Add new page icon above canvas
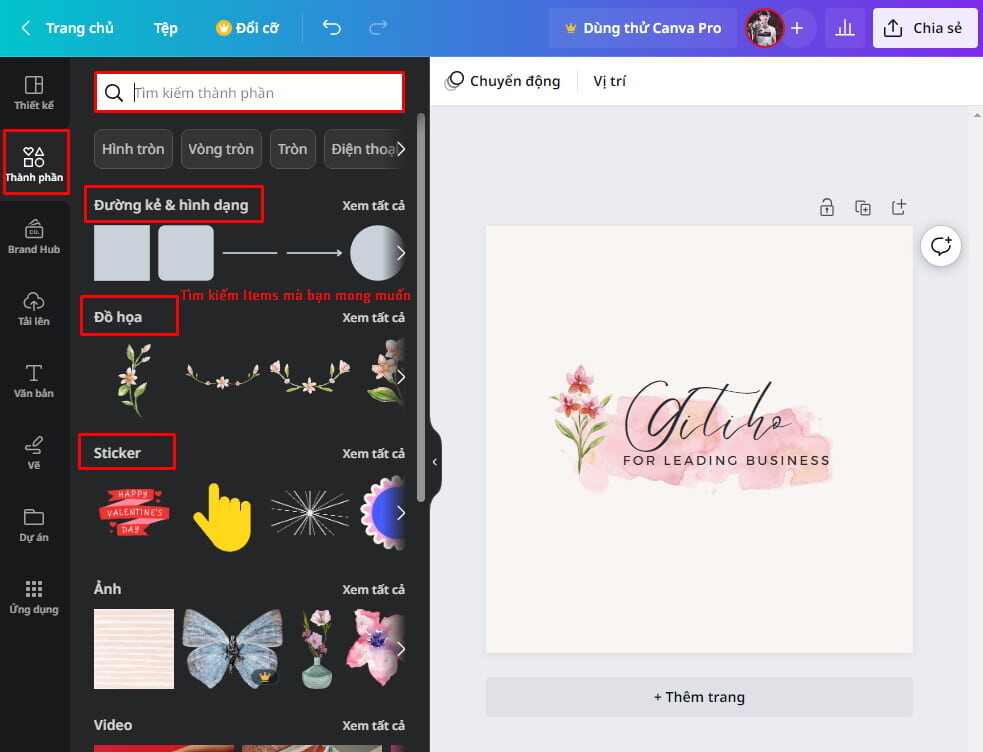 (899, 207)
